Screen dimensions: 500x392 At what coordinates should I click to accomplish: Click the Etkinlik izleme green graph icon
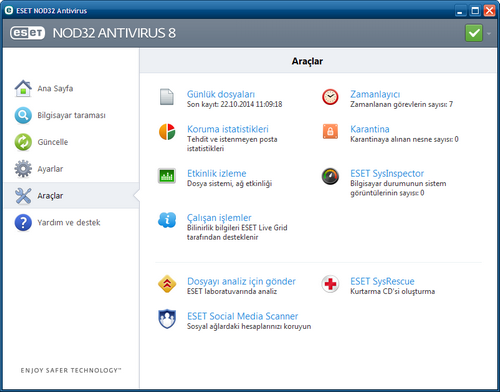point(167,176)
